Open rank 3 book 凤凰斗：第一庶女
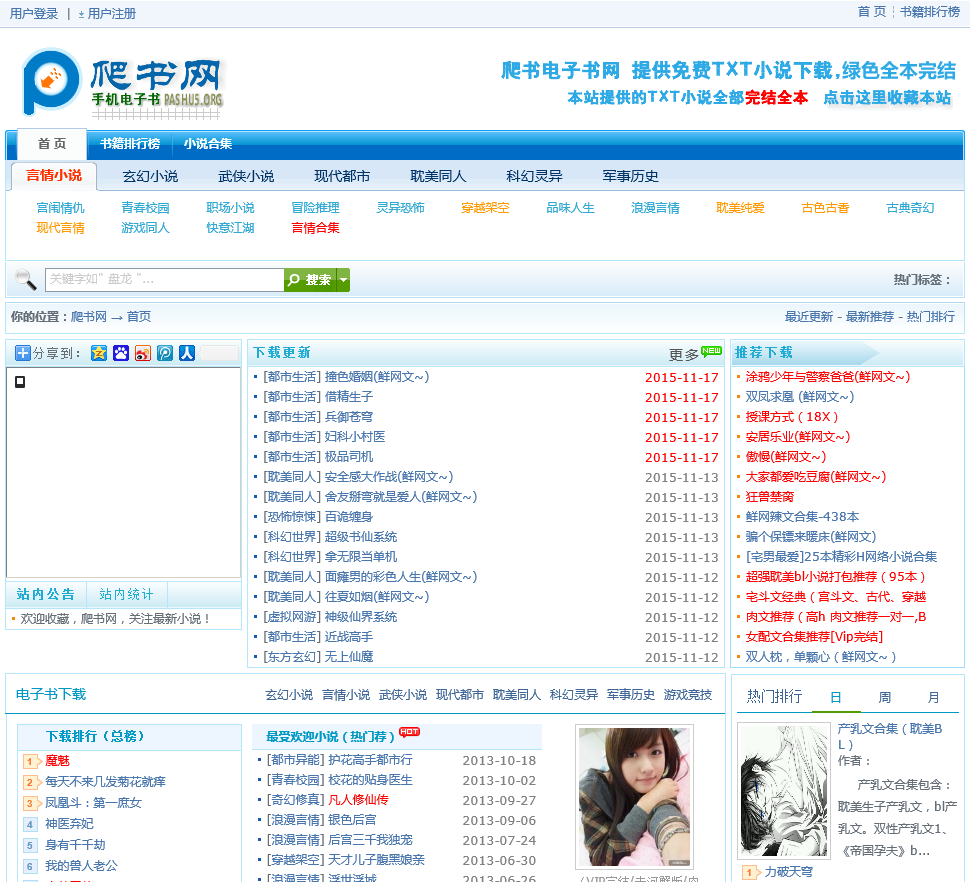 [x=93, y=803]
